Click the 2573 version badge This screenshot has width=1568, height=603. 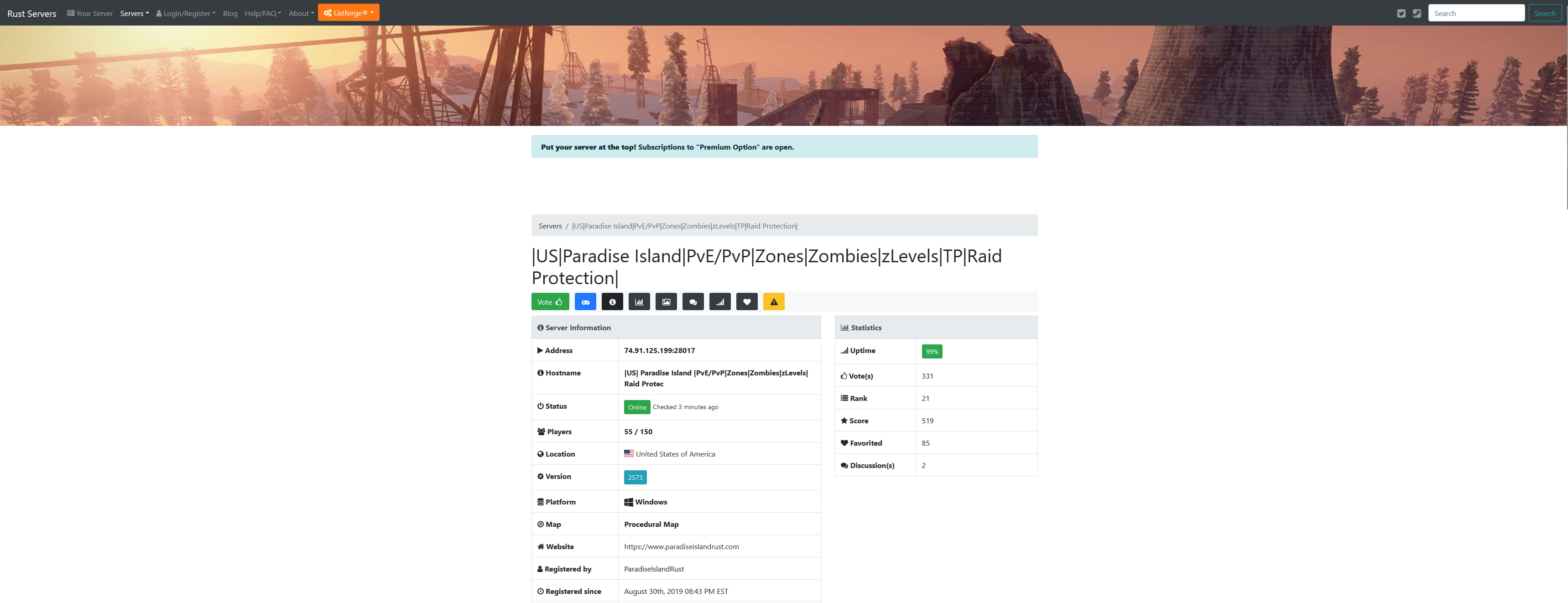tap(635, 478)
